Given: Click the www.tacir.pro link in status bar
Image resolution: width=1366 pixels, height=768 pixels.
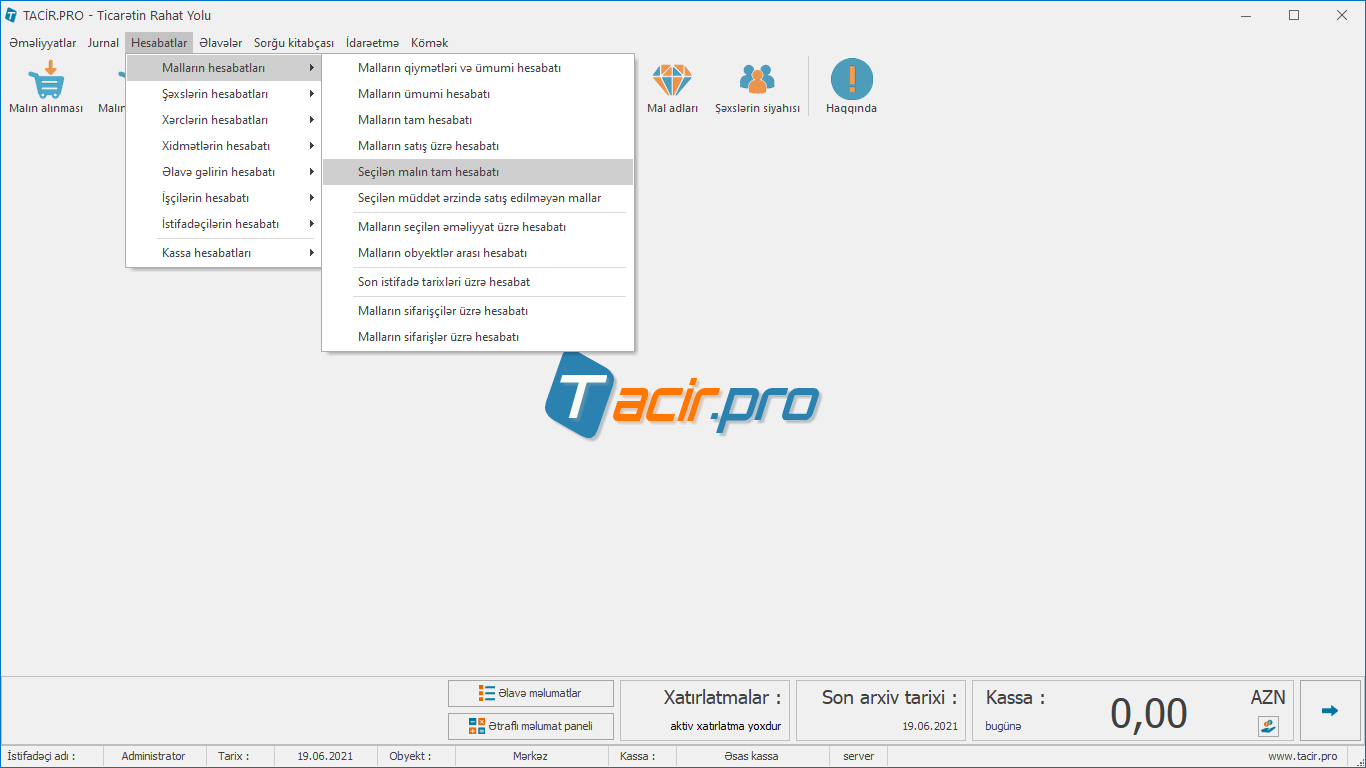Looking at the screenshot, I should [1302, 756].
